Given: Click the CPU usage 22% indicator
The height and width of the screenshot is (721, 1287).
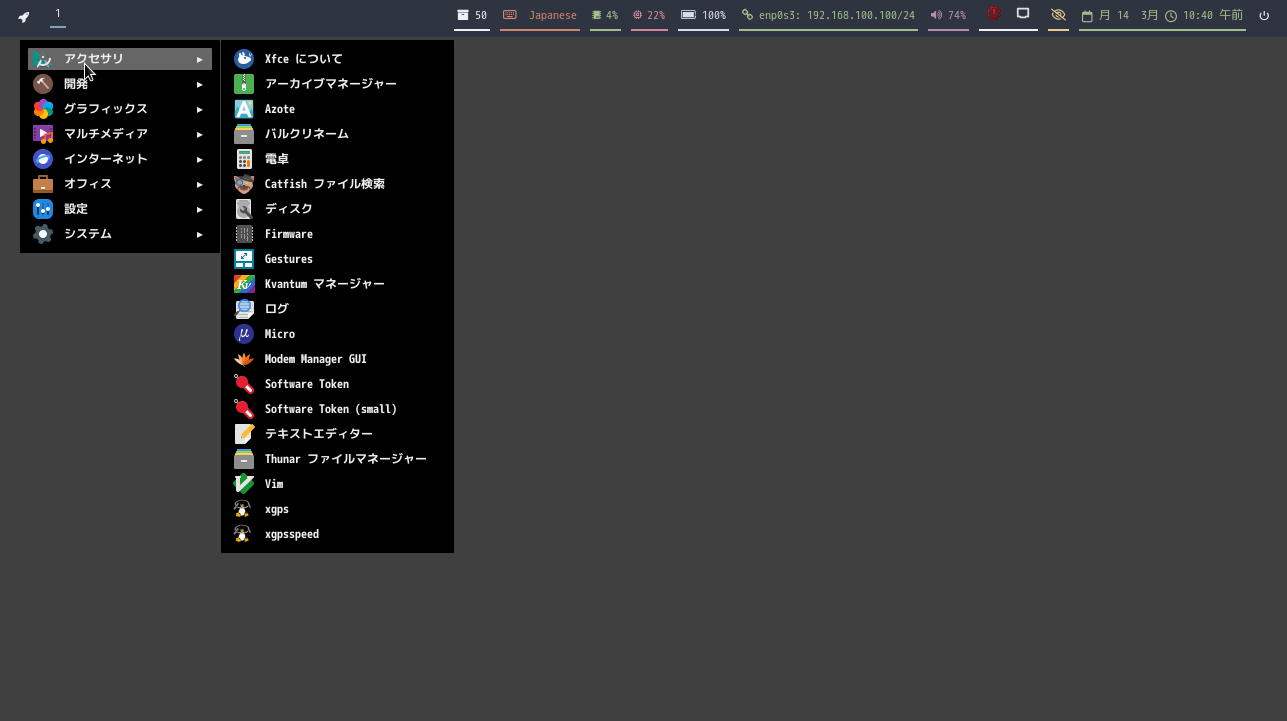Looking at the screenshot, I should tap(649, 16).
